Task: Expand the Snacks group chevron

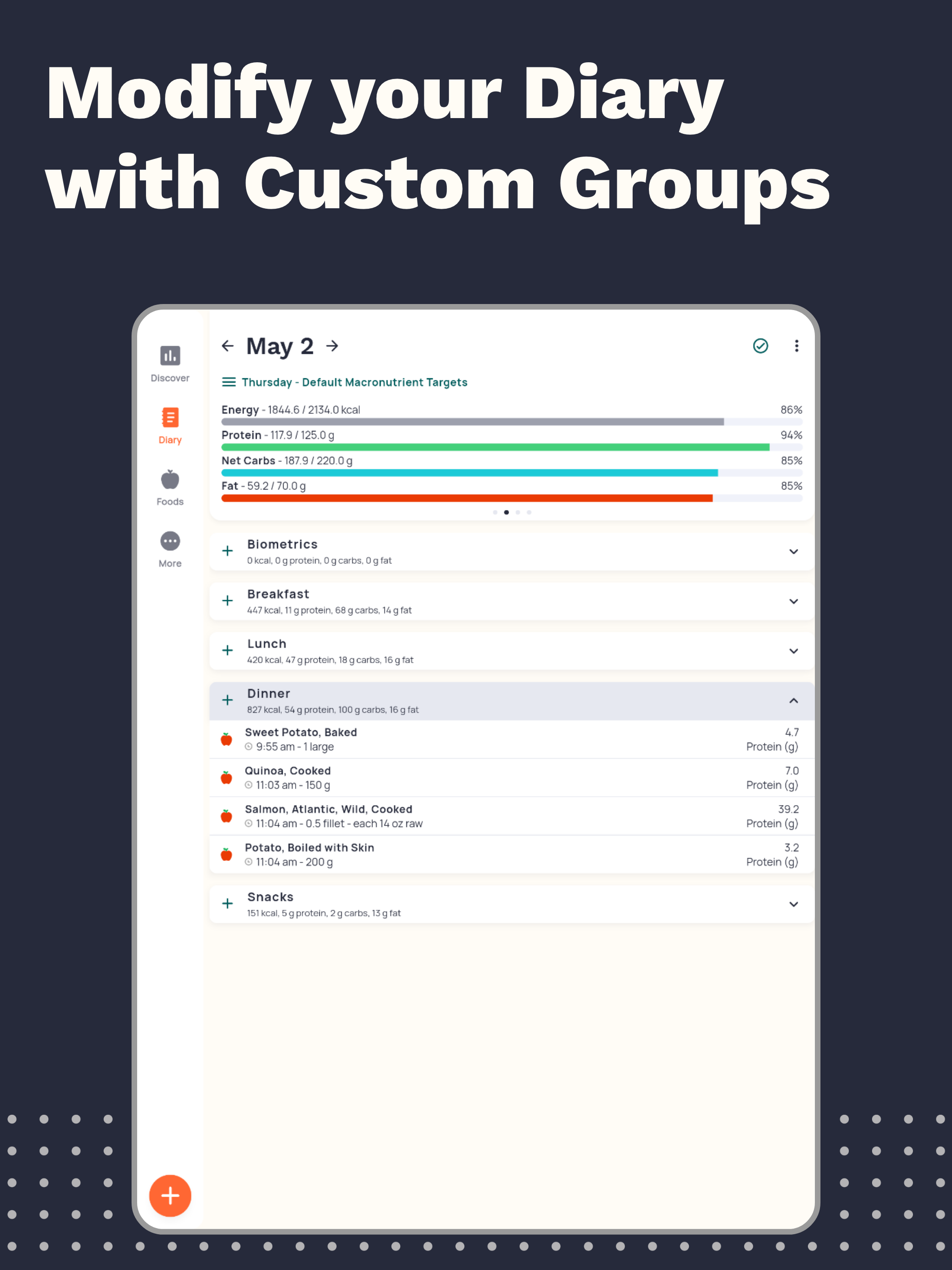Action: tap(793, 904)
